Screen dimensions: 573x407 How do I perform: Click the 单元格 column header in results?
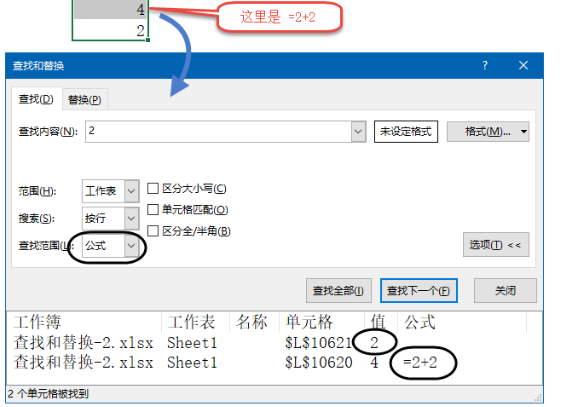point(309,322)
